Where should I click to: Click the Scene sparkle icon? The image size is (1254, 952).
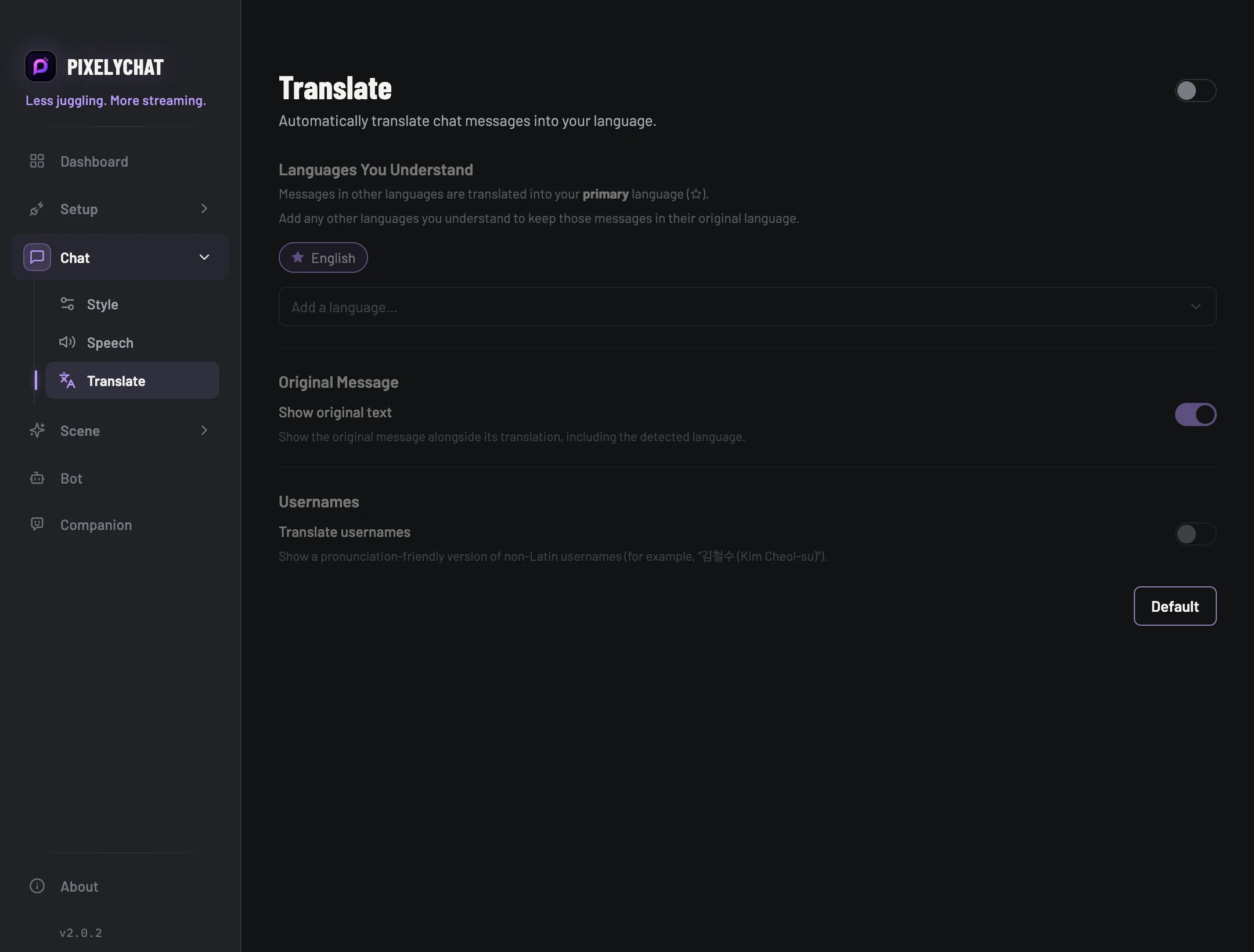pos(37,430)
